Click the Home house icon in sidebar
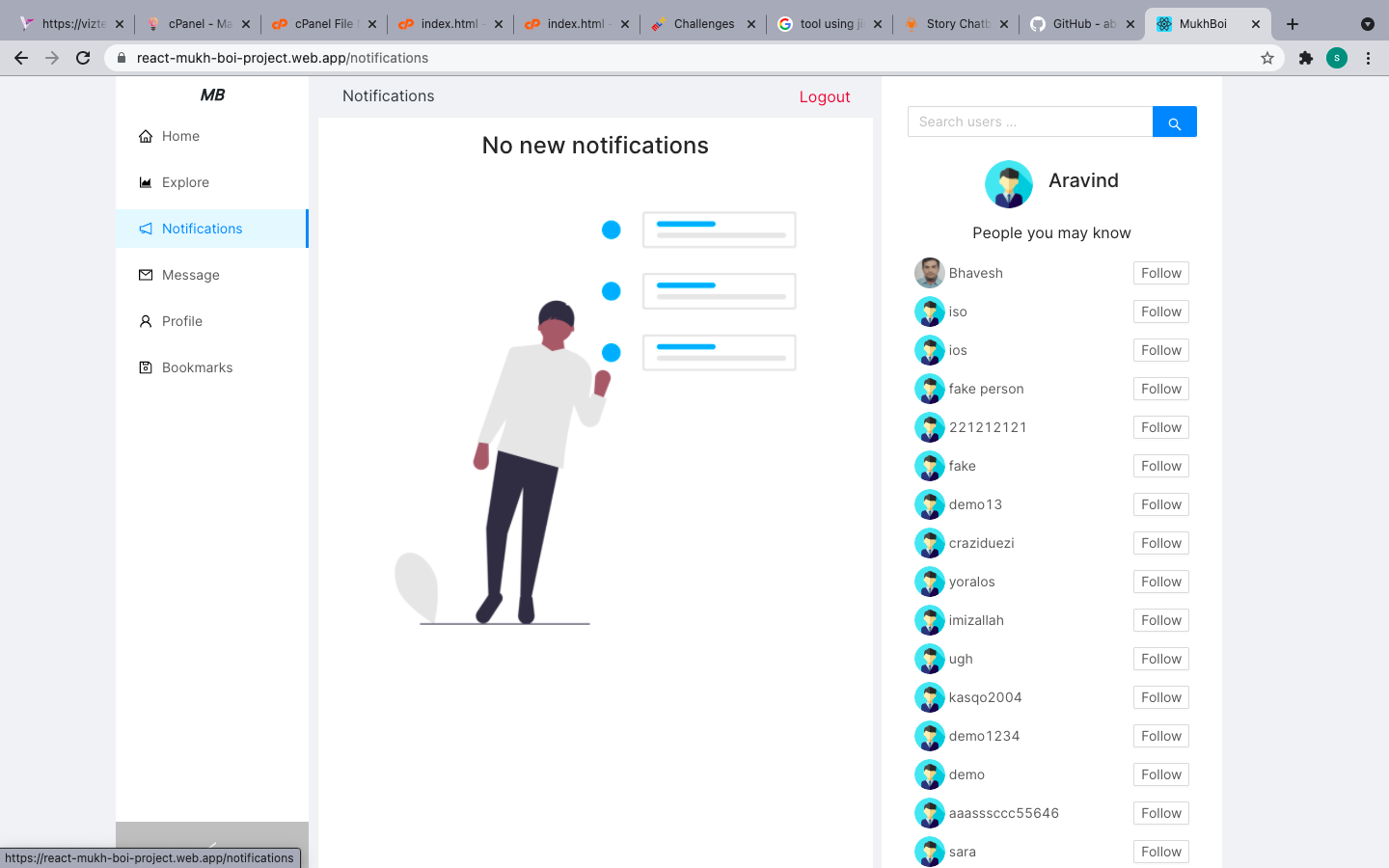 tap(146, 136)
